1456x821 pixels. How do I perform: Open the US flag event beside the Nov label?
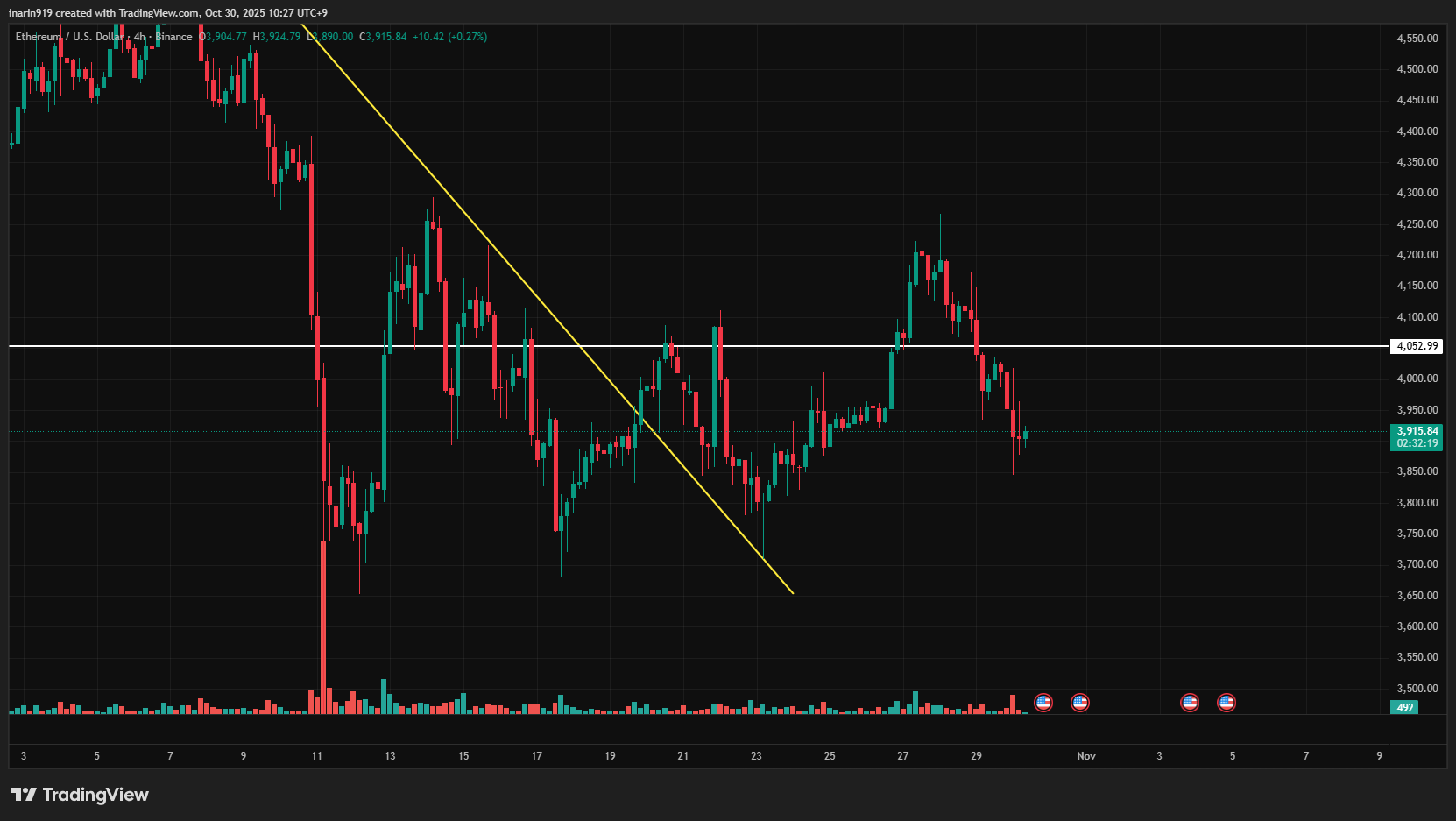1079,702
